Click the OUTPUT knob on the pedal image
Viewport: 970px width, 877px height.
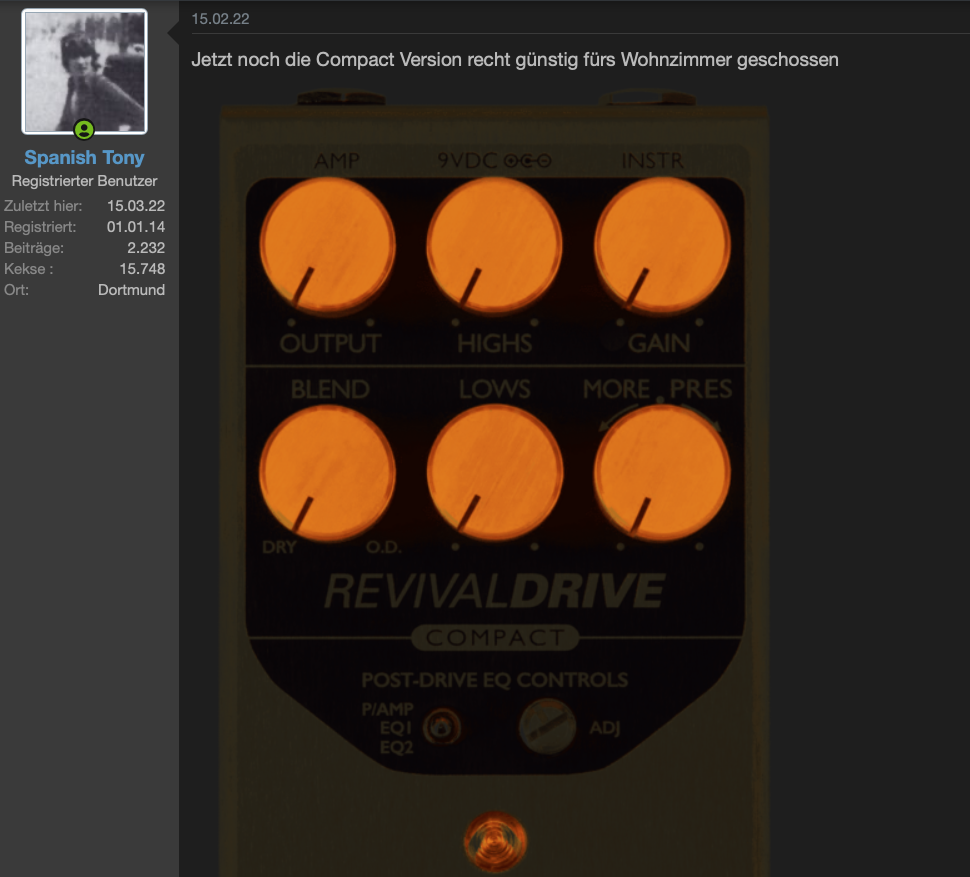coord(327,244)
